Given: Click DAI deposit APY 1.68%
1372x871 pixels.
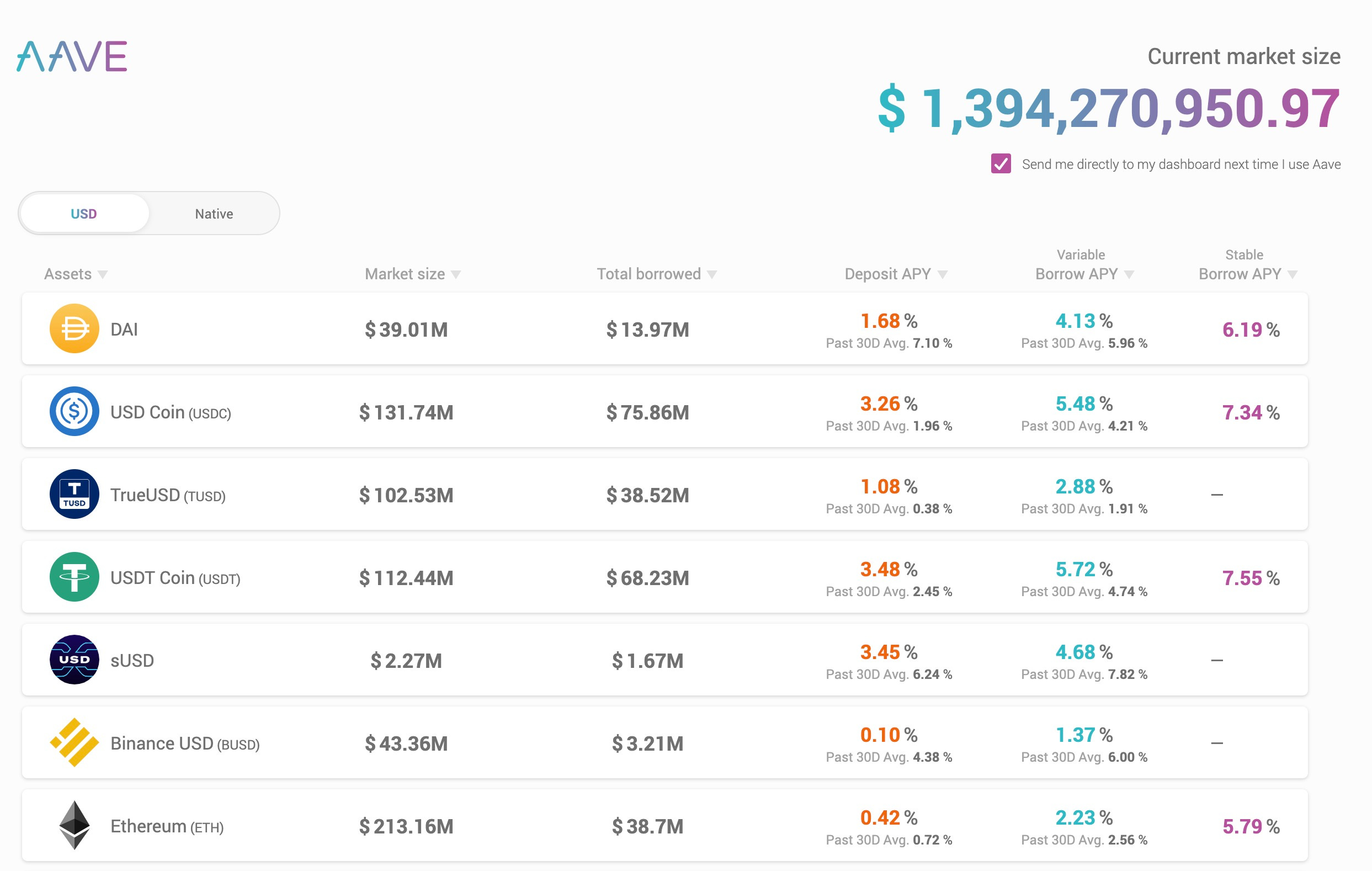Looking at the screenshot, I should point(889,321).
